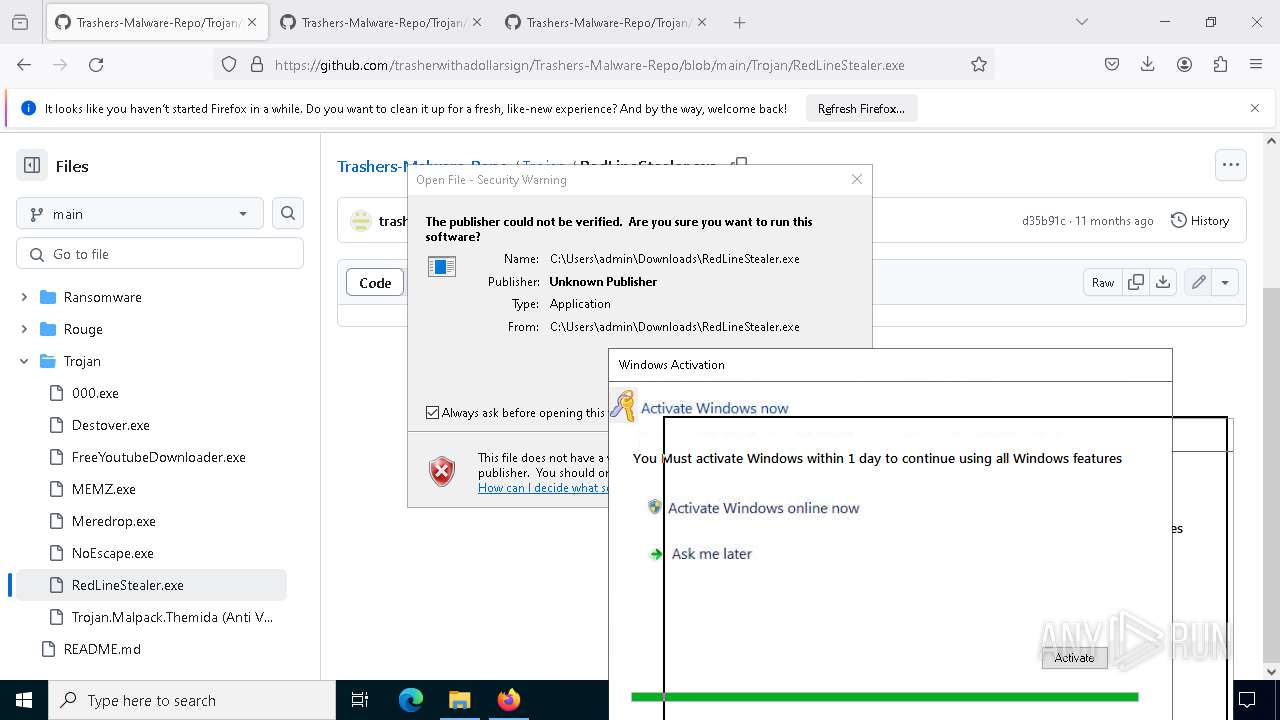Choose Ask me later option
Screen dimensions: 1280x720
[x=711, y=554]
